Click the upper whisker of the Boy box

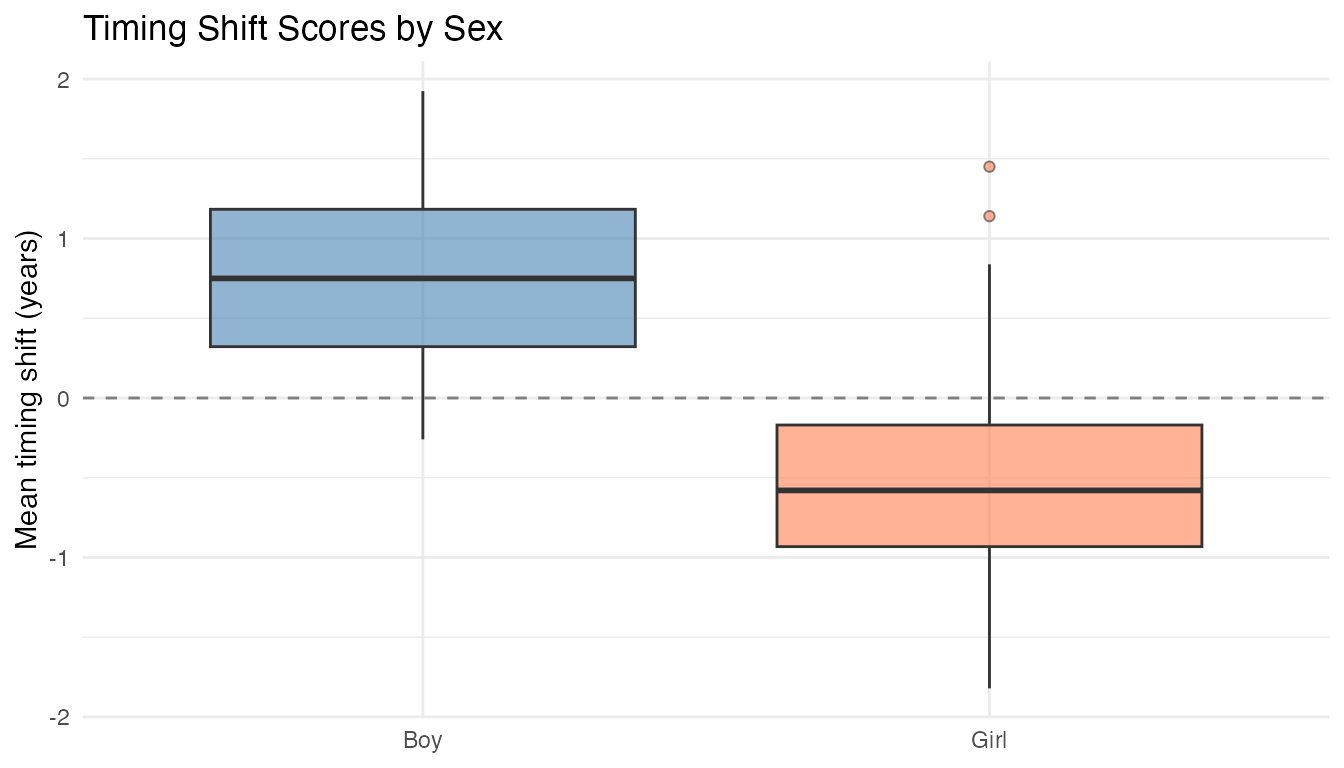coord(422,150)
